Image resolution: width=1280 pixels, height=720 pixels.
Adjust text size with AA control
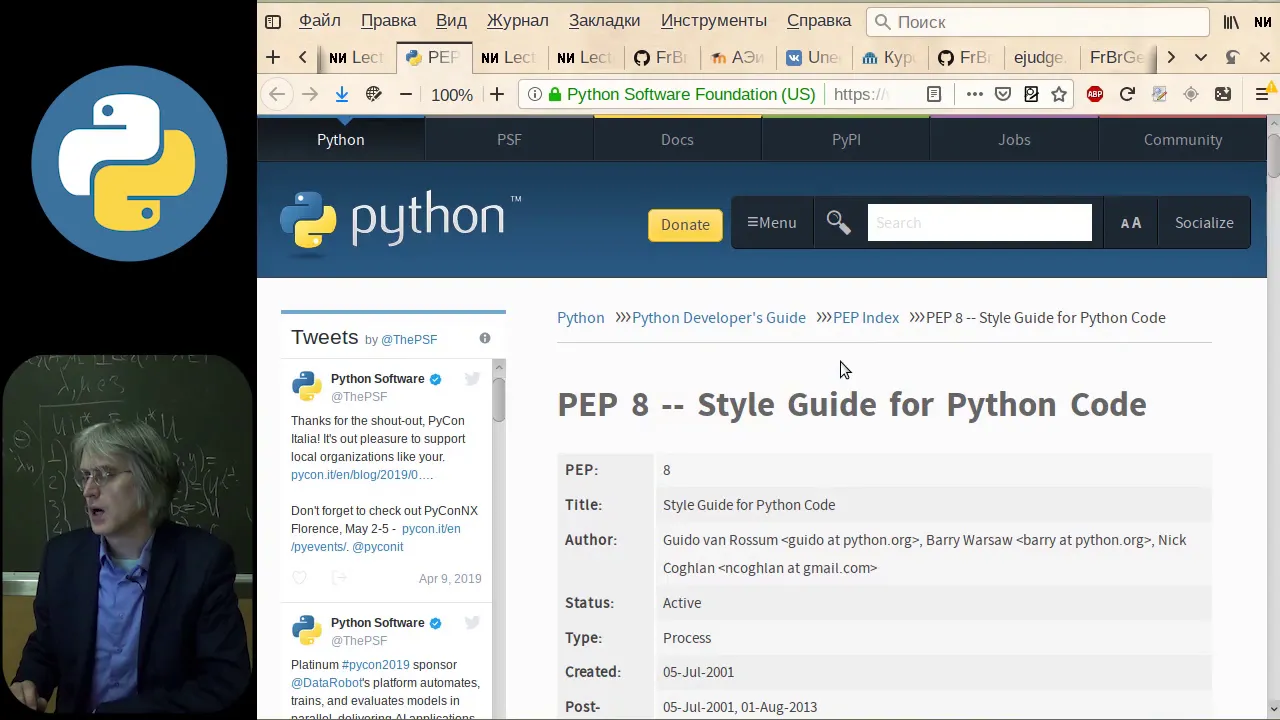pyautogui.click(x=1131, y=223)
